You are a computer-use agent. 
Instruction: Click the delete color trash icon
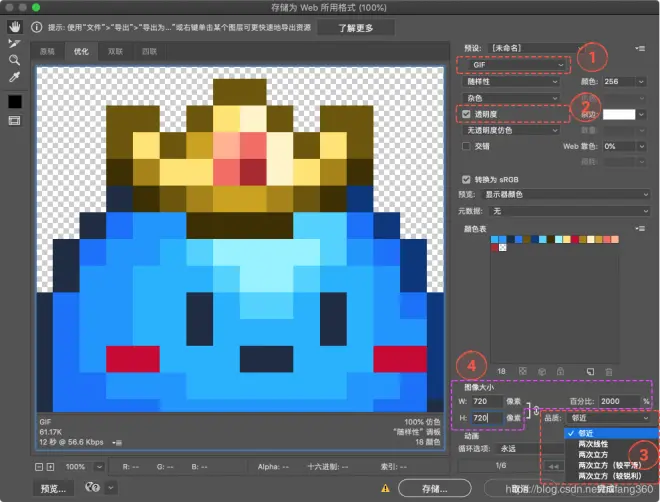[609, 372]
